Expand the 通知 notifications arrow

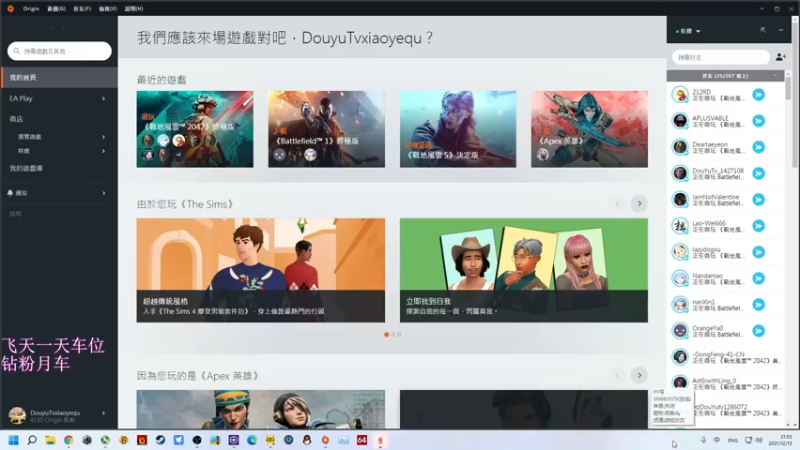(x=104, y=193)
